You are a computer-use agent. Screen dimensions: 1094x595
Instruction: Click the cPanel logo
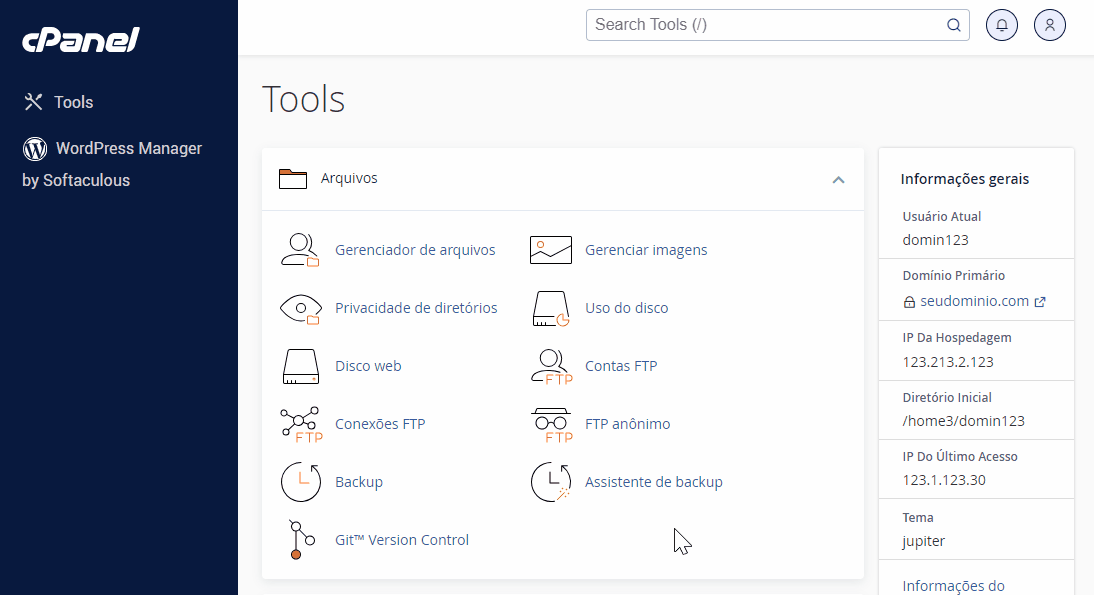80,40
